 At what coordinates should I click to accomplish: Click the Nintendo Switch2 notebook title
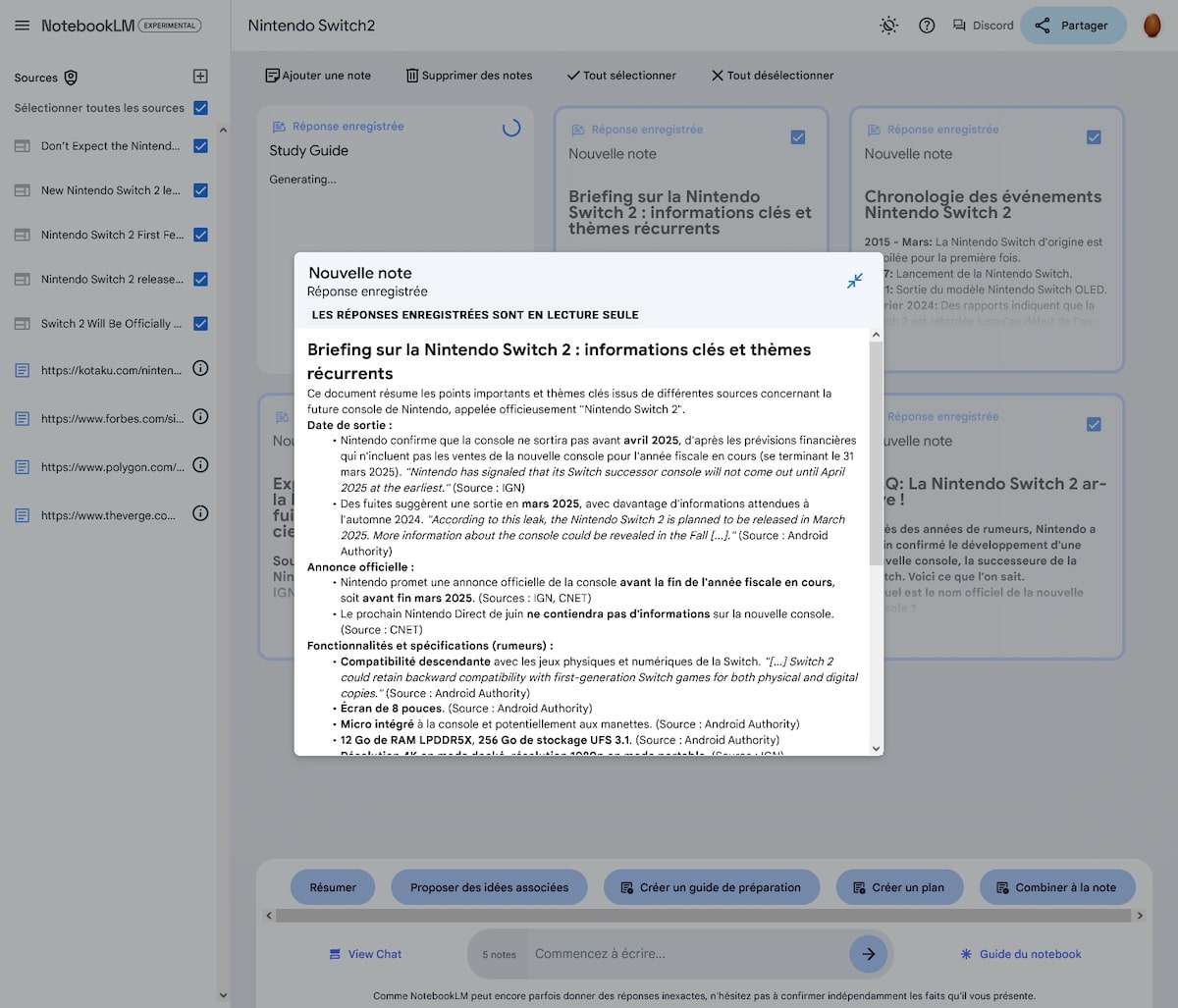(x=311, y=26)
